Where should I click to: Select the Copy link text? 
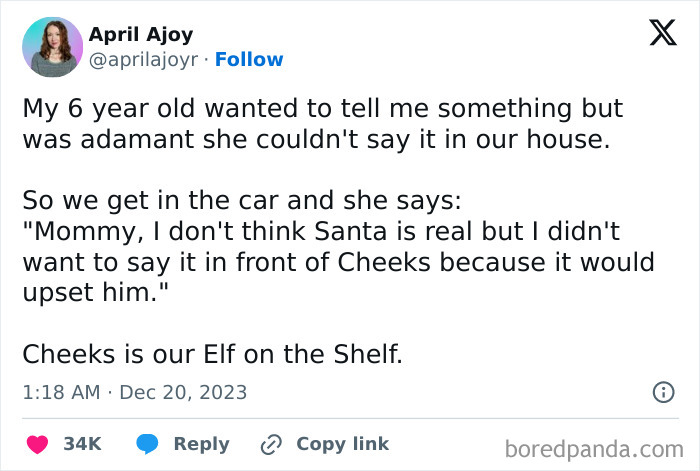[342, 444]
